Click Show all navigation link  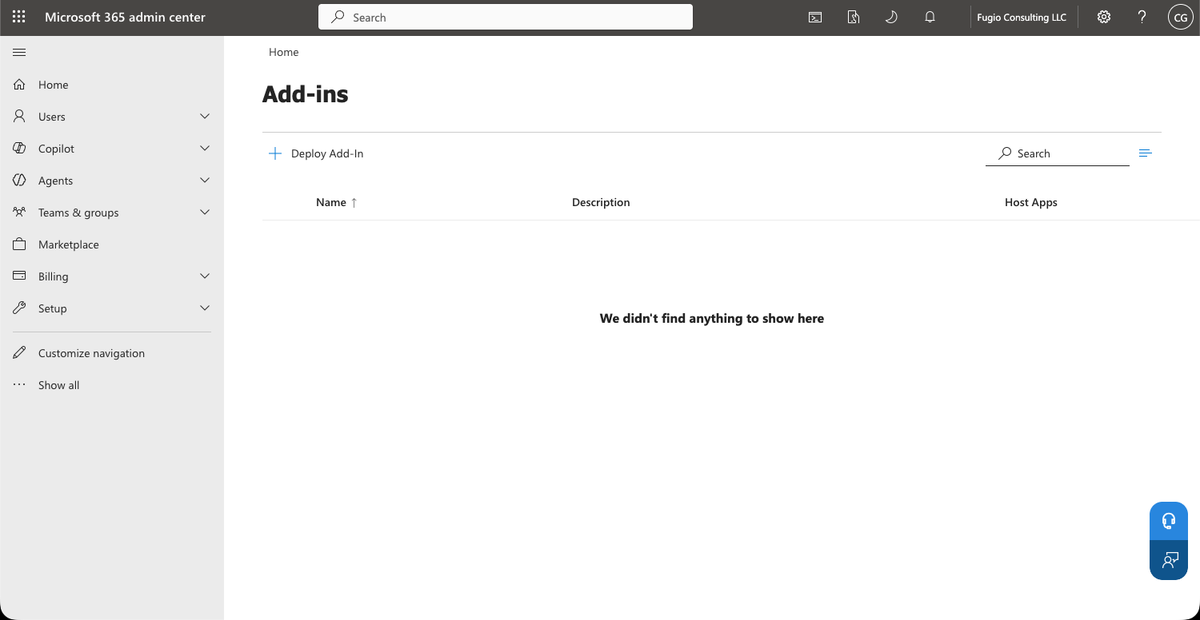click(59, 385)
